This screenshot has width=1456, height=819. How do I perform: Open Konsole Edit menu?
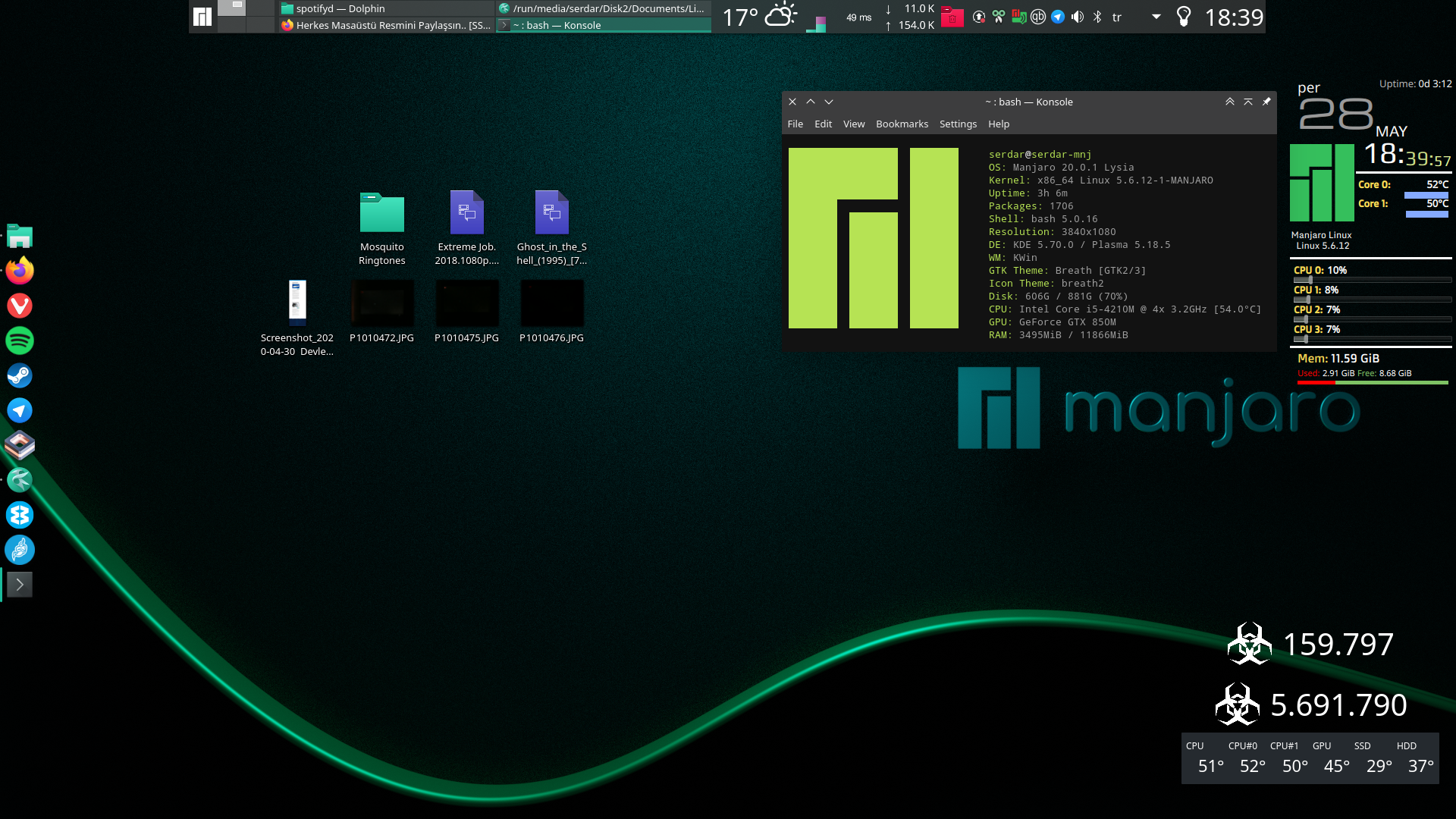[x=823, y=124]
